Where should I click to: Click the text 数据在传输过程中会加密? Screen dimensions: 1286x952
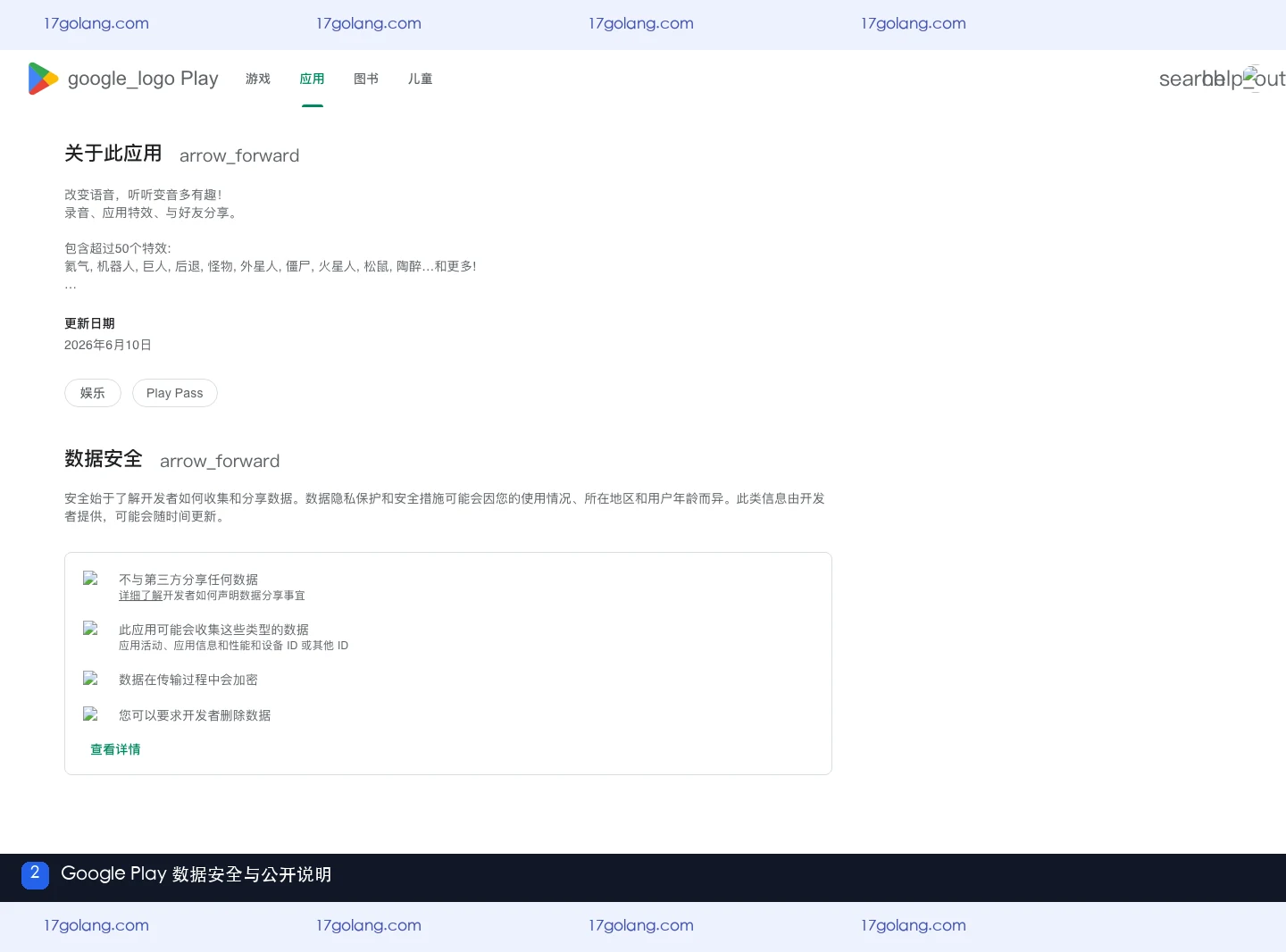click(188, 680)
